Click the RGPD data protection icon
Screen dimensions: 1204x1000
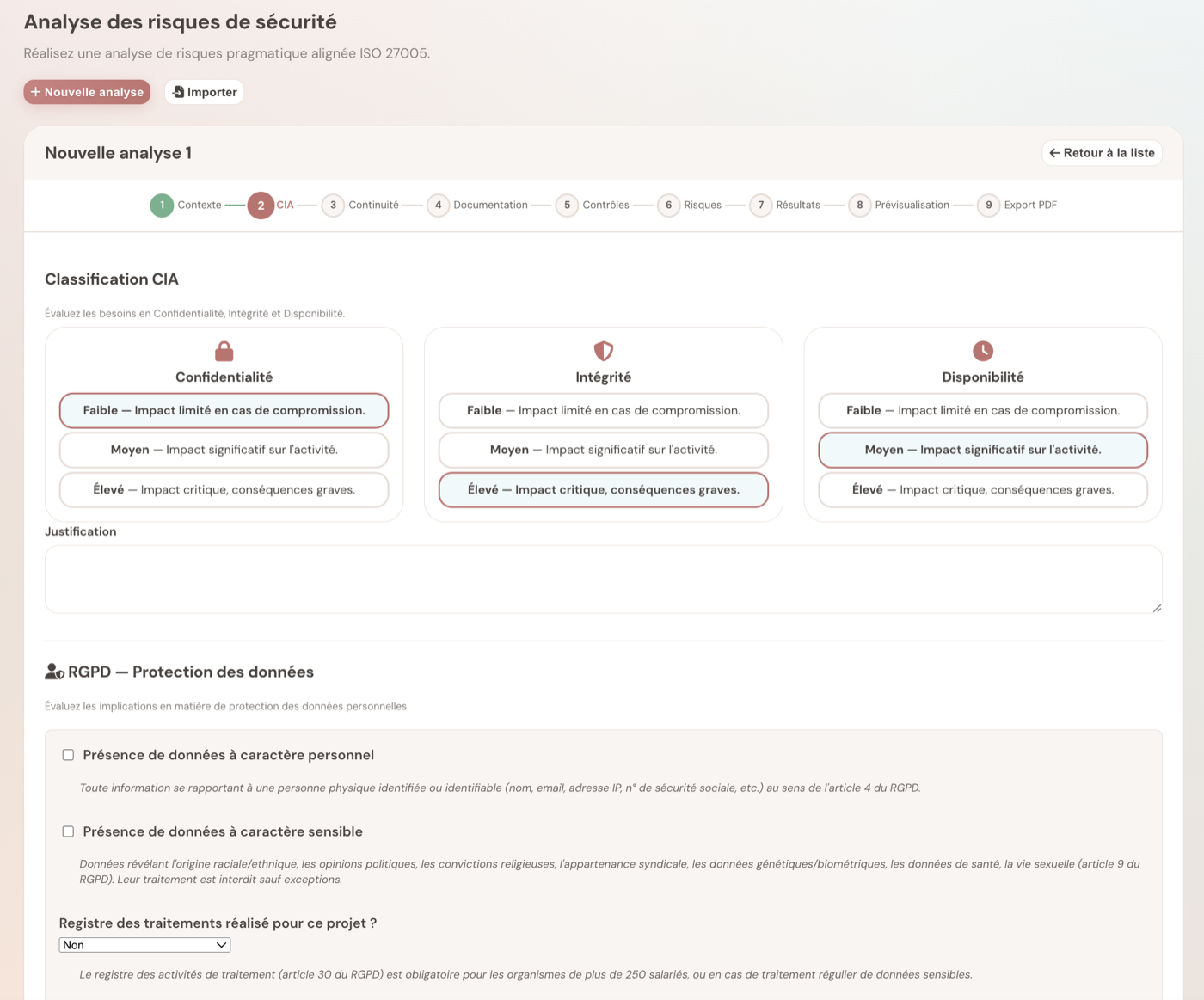click(x=54, y=672)
